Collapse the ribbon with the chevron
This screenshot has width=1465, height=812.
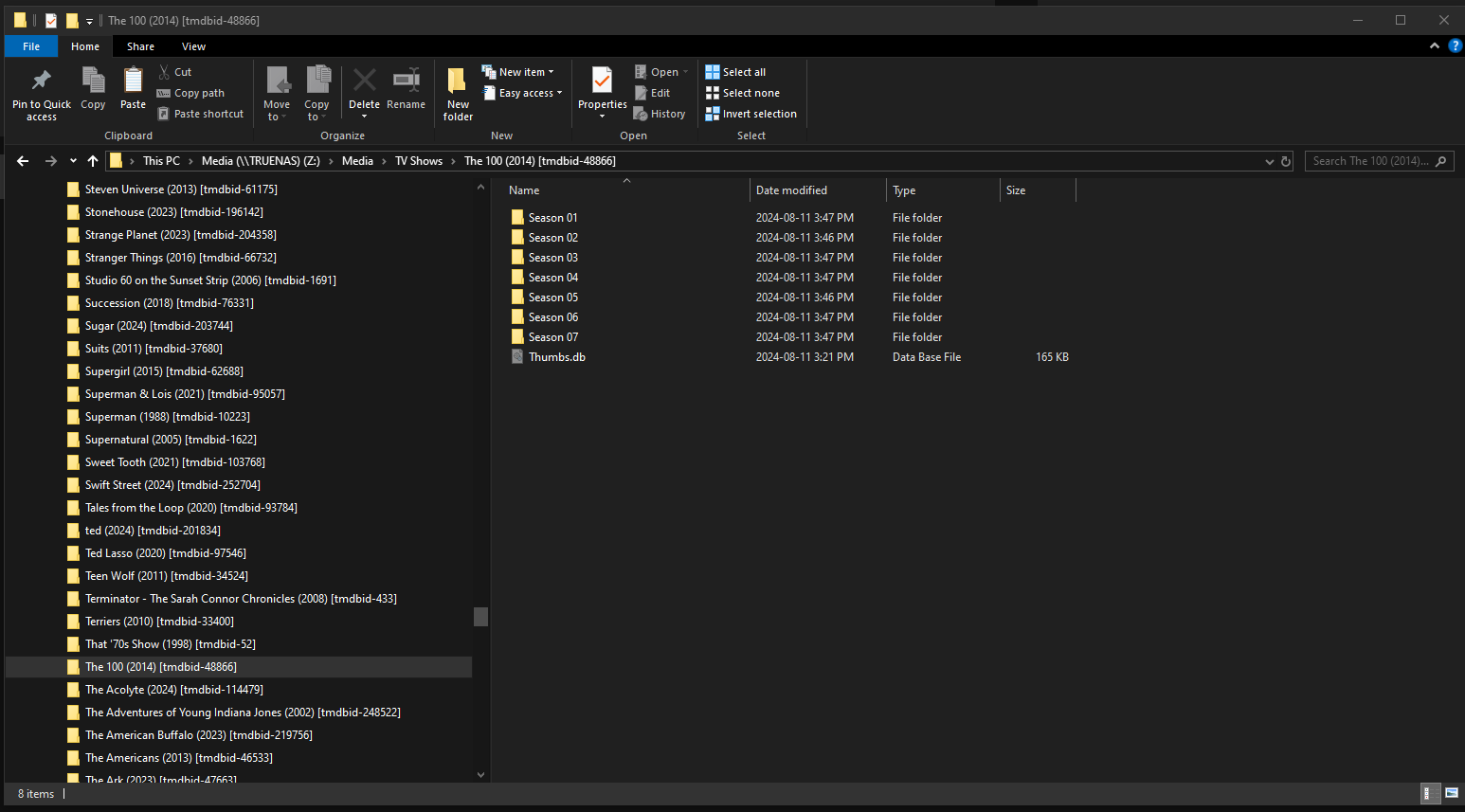point(1434,45)
